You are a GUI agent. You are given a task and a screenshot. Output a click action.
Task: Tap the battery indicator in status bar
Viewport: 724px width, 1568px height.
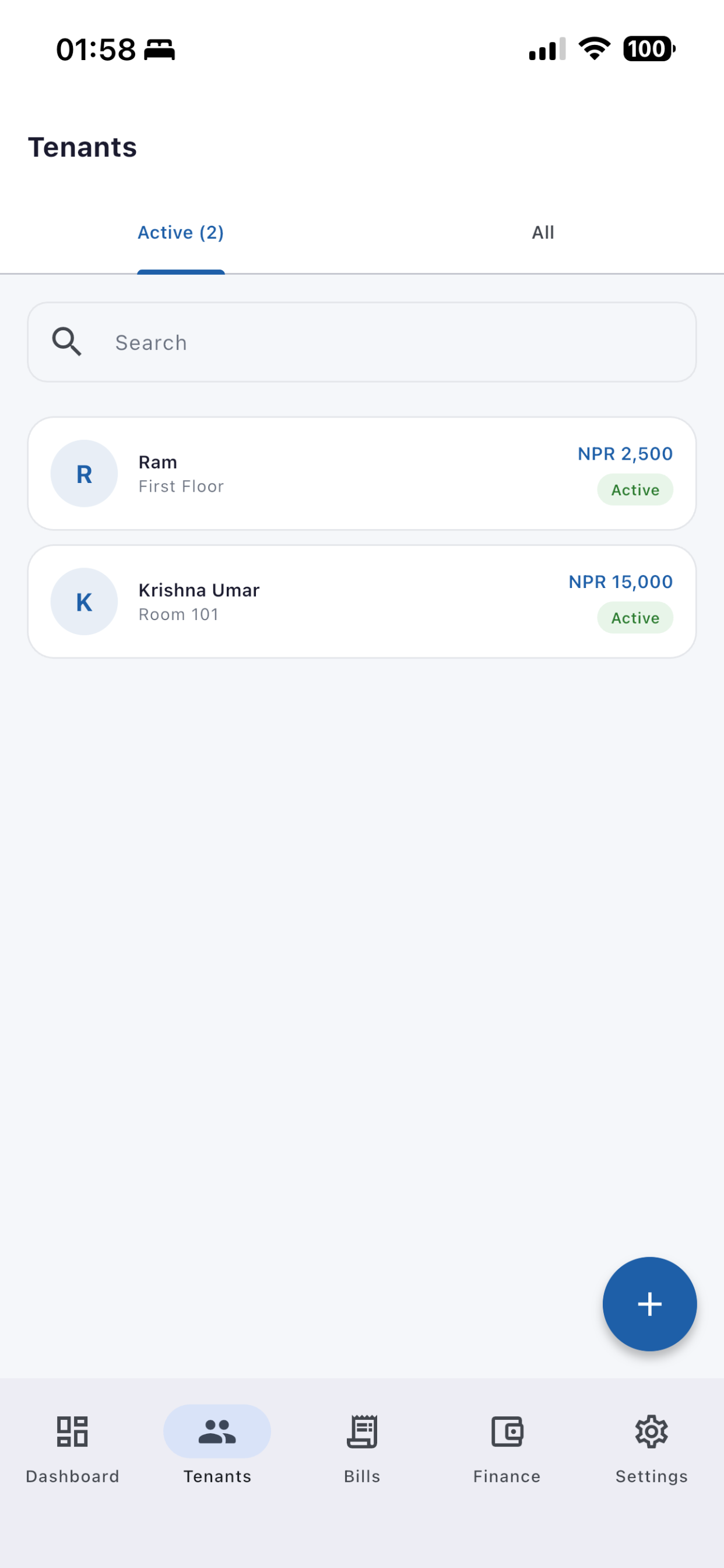[649, 48]
